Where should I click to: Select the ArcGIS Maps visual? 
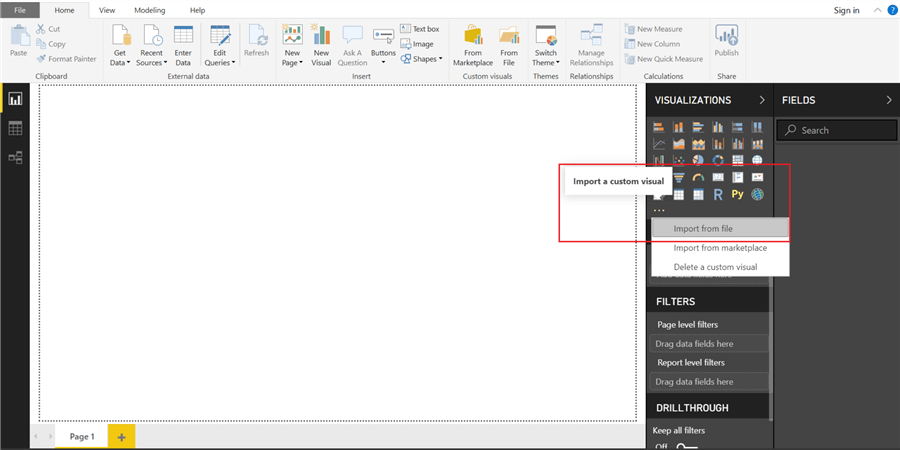coord(757,195)
